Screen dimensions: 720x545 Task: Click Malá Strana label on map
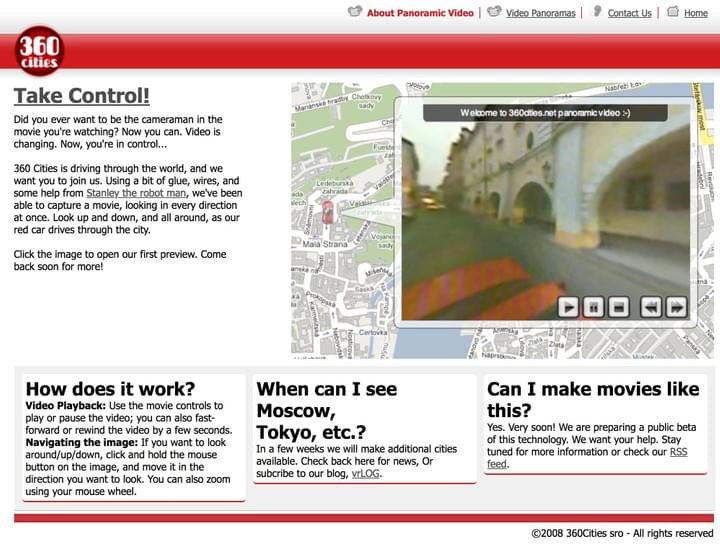click(x=325, y=244)
